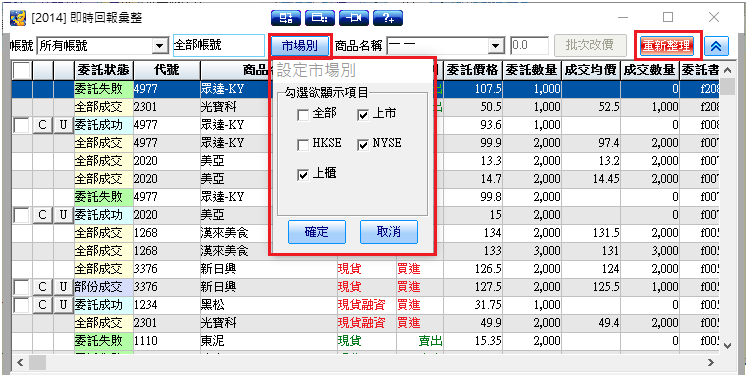Uncheck the 上櫃 checkbox
This screenshot has width=747, height=376.
[303, 175]
